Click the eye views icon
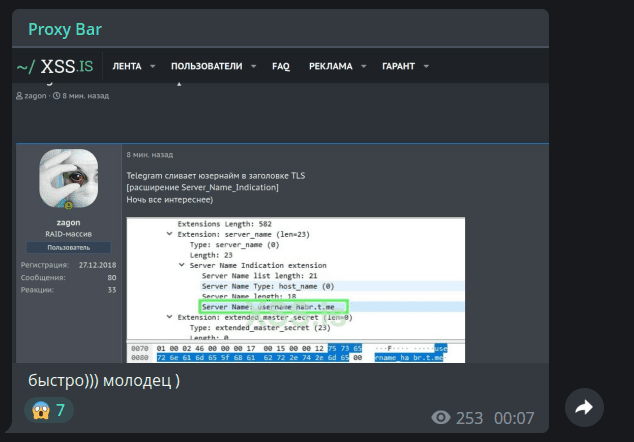 coord(441,417)
